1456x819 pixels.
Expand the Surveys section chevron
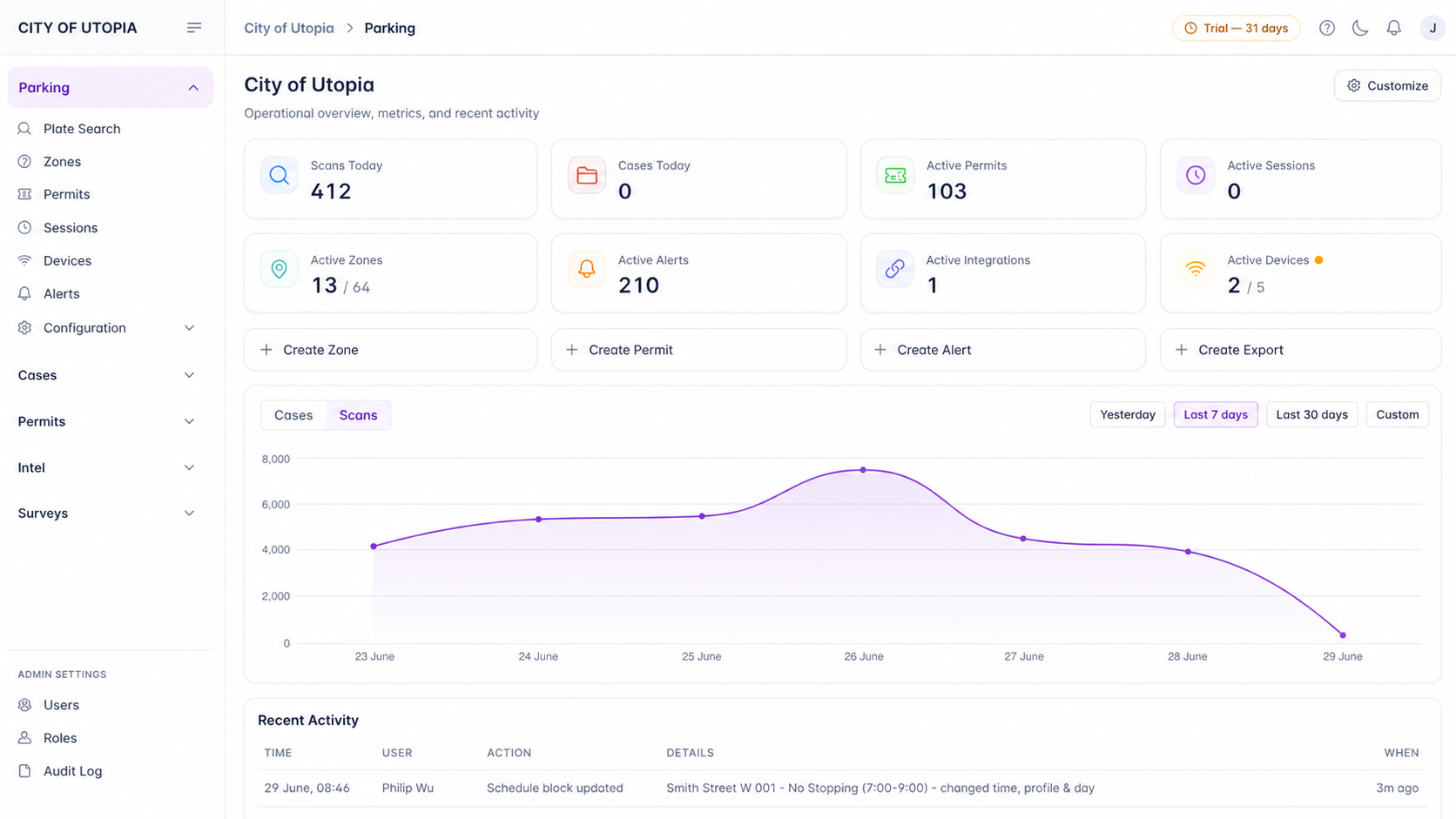click(189, 514)
